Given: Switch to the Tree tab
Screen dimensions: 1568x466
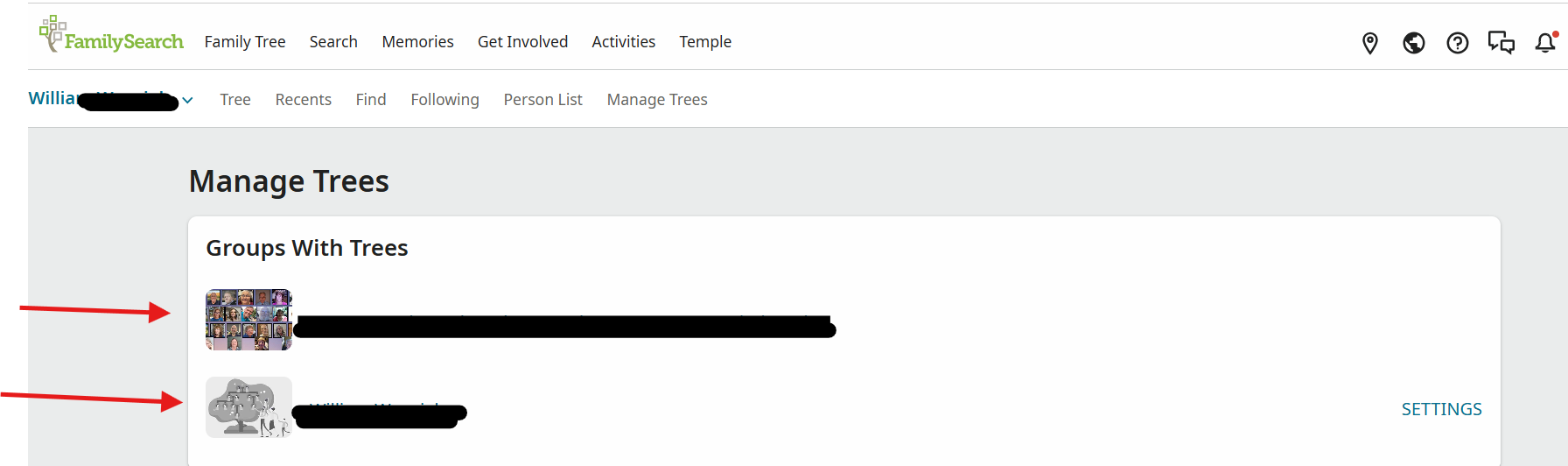Looking at the screenshot, I should click(235, 100).
